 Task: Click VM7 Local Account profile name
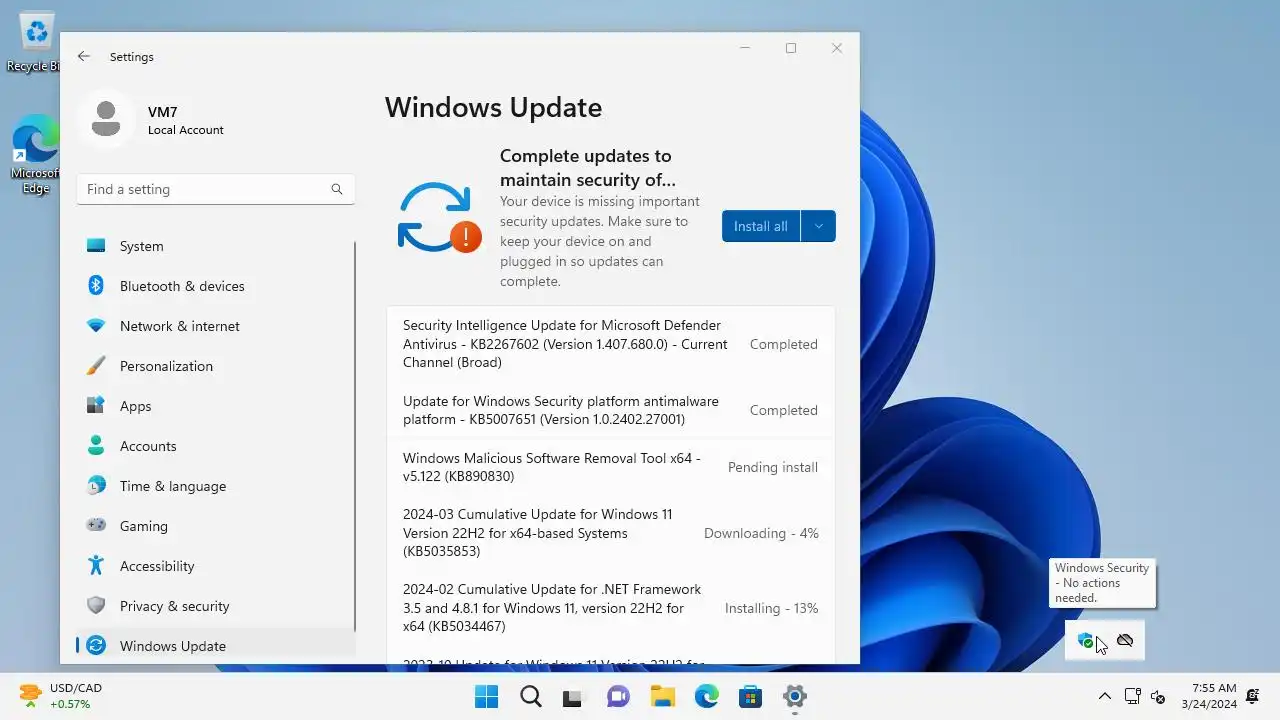[x=186, y=121]
